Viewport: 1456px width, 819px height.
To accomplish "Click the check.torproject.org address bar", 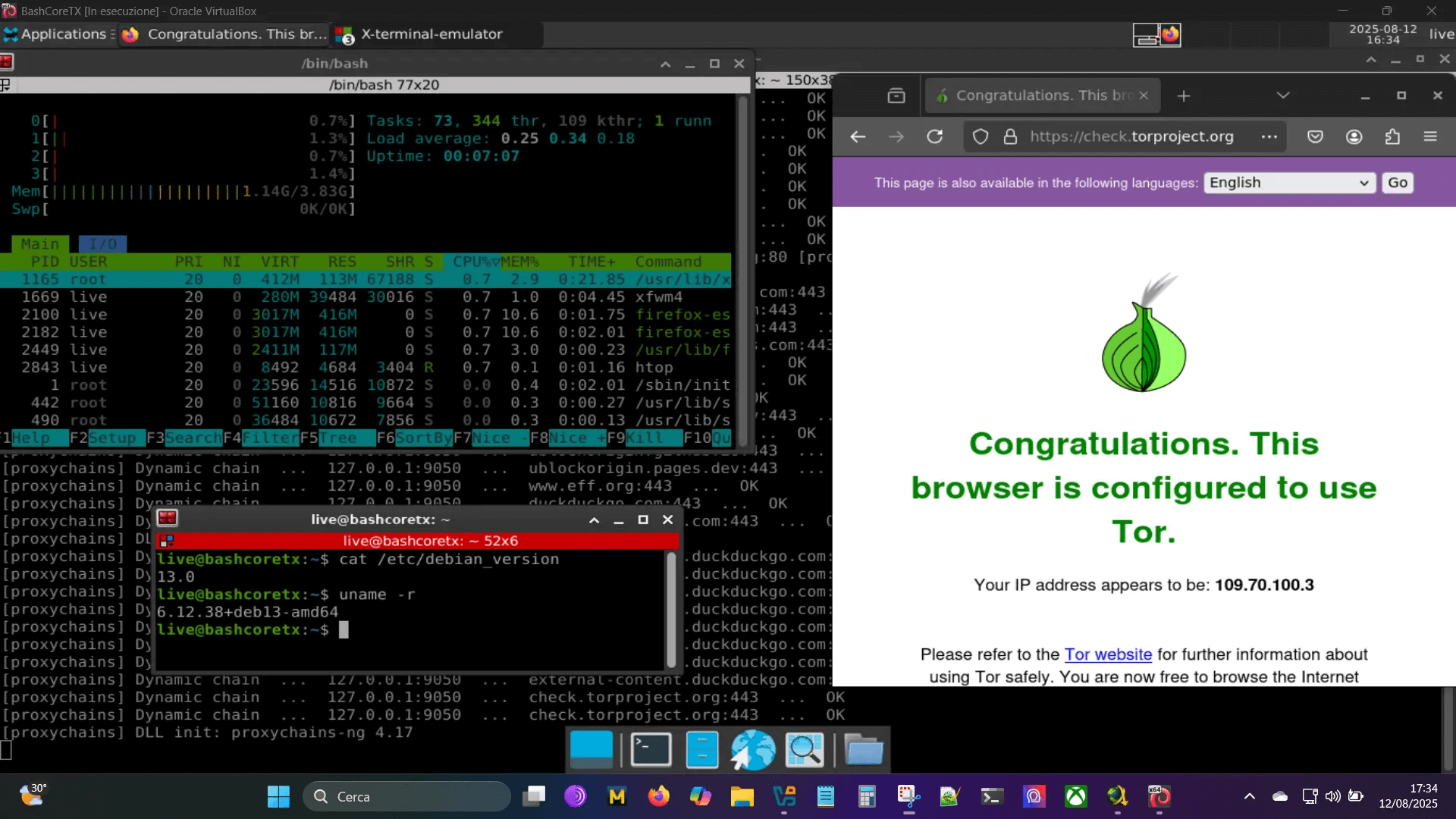I will click(x=1130, y=136).
